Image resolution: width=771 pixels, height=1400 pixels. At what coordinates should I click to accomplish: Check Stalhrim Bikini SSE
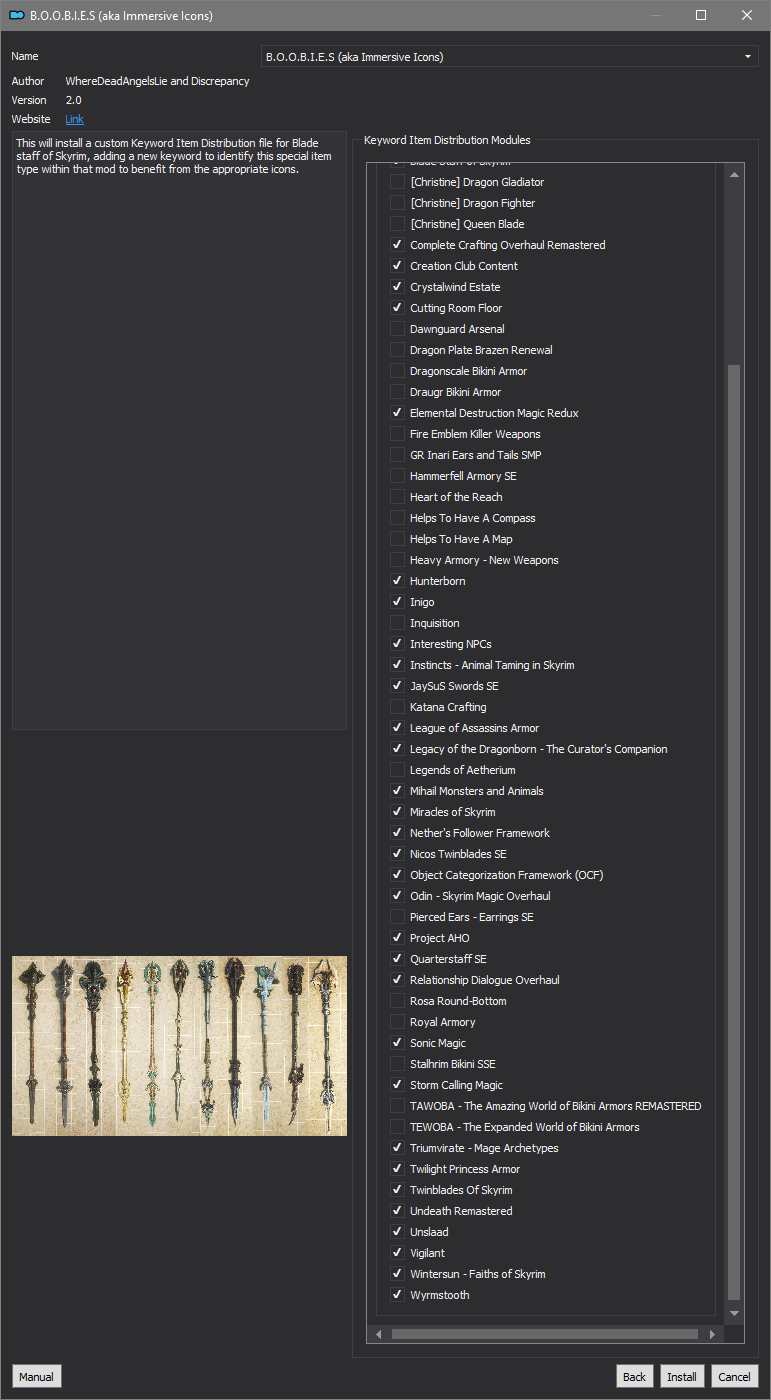click(397, 1064)
